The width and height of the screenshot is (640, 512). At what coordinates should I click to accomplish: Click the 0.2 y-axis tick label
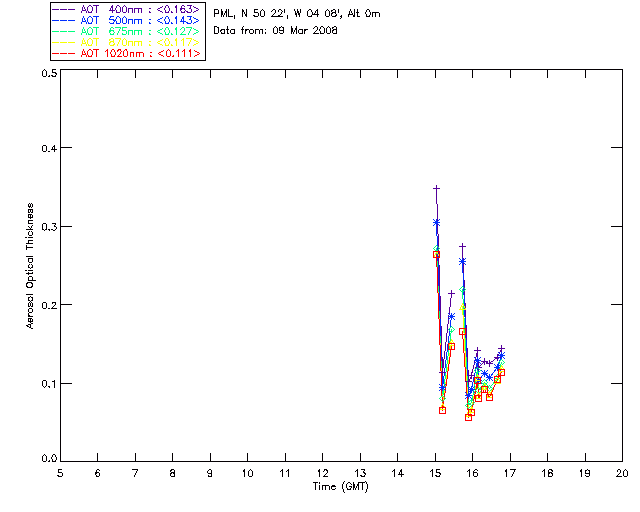(49, 305)
